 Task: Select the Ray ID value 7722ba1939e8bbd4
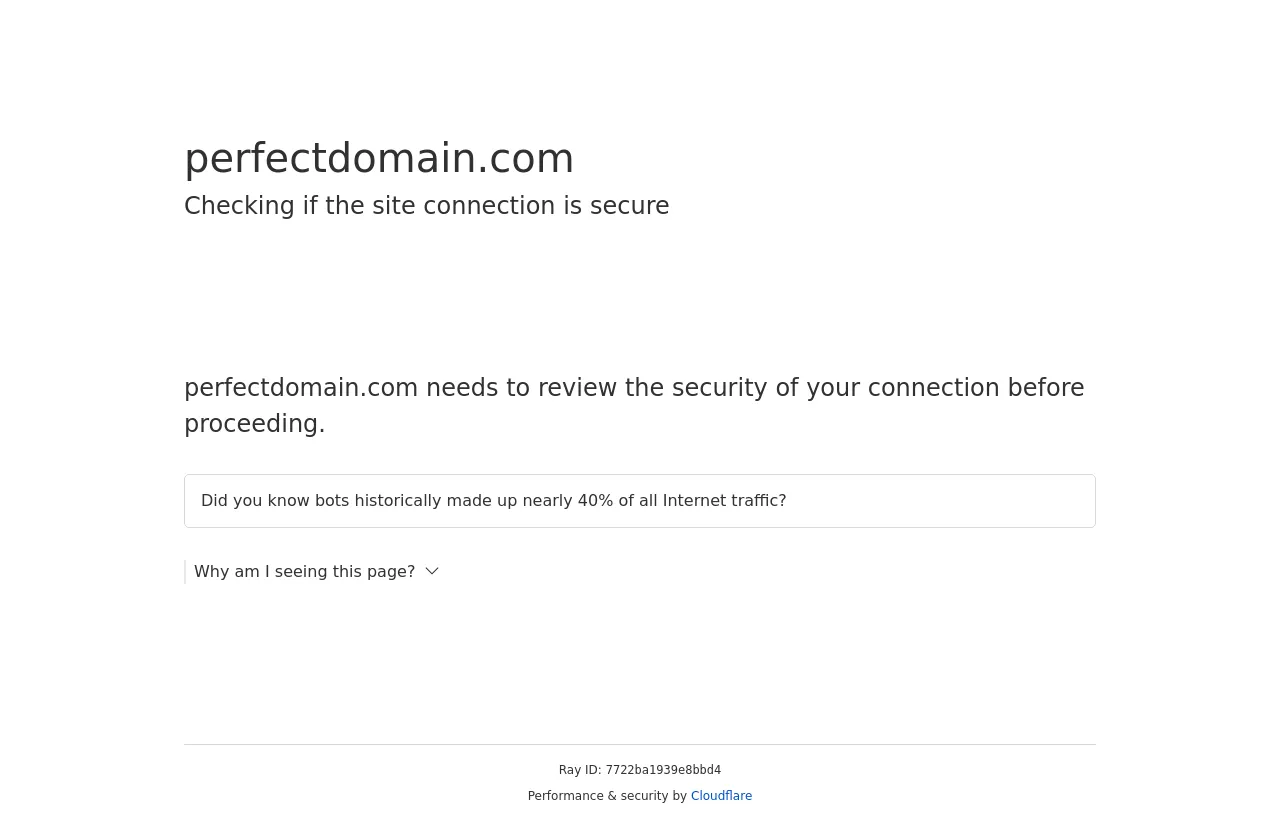pyautogui.click(x=663, y=770)
